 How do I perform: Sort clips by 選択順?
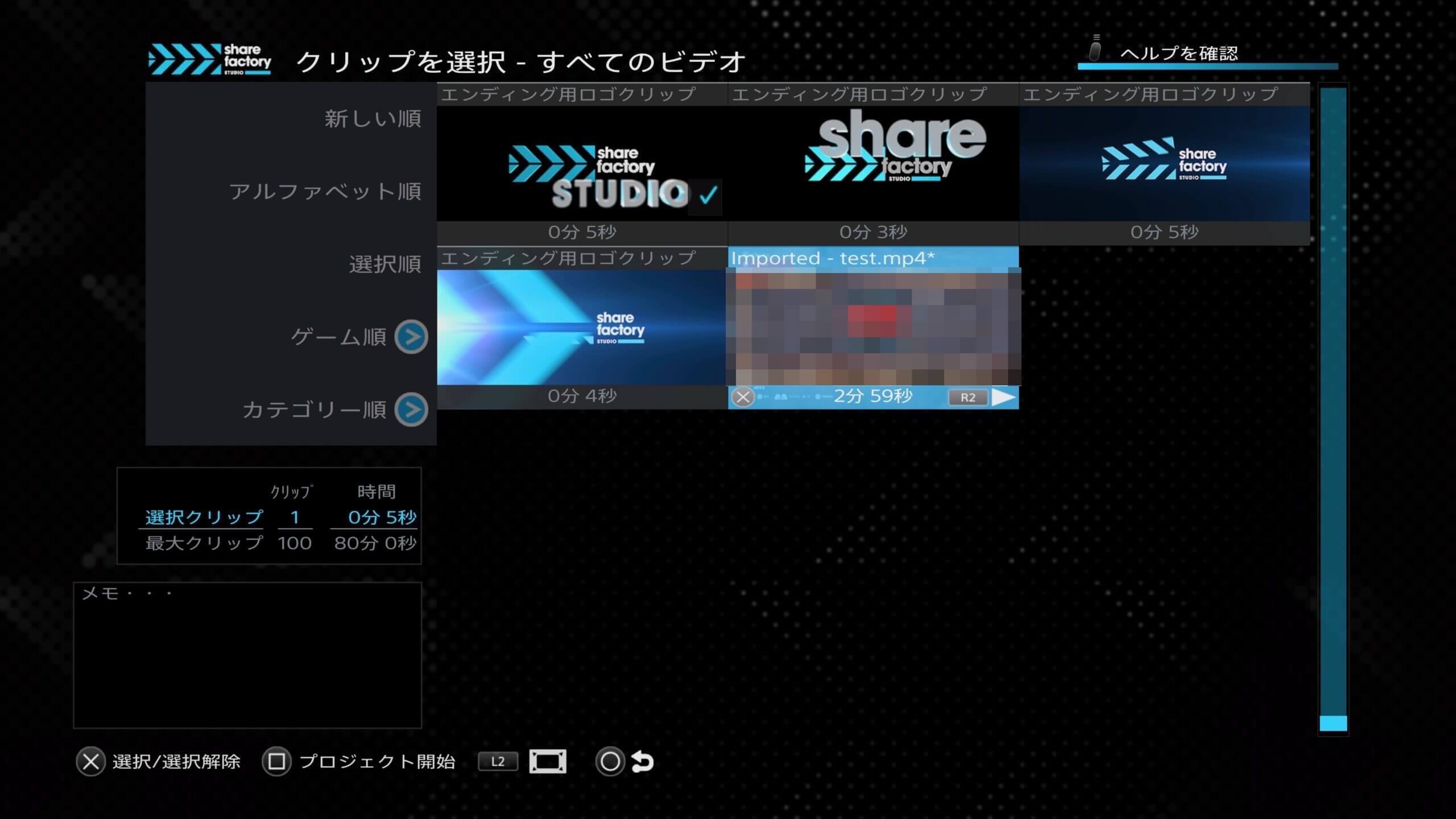click(385, 264)
